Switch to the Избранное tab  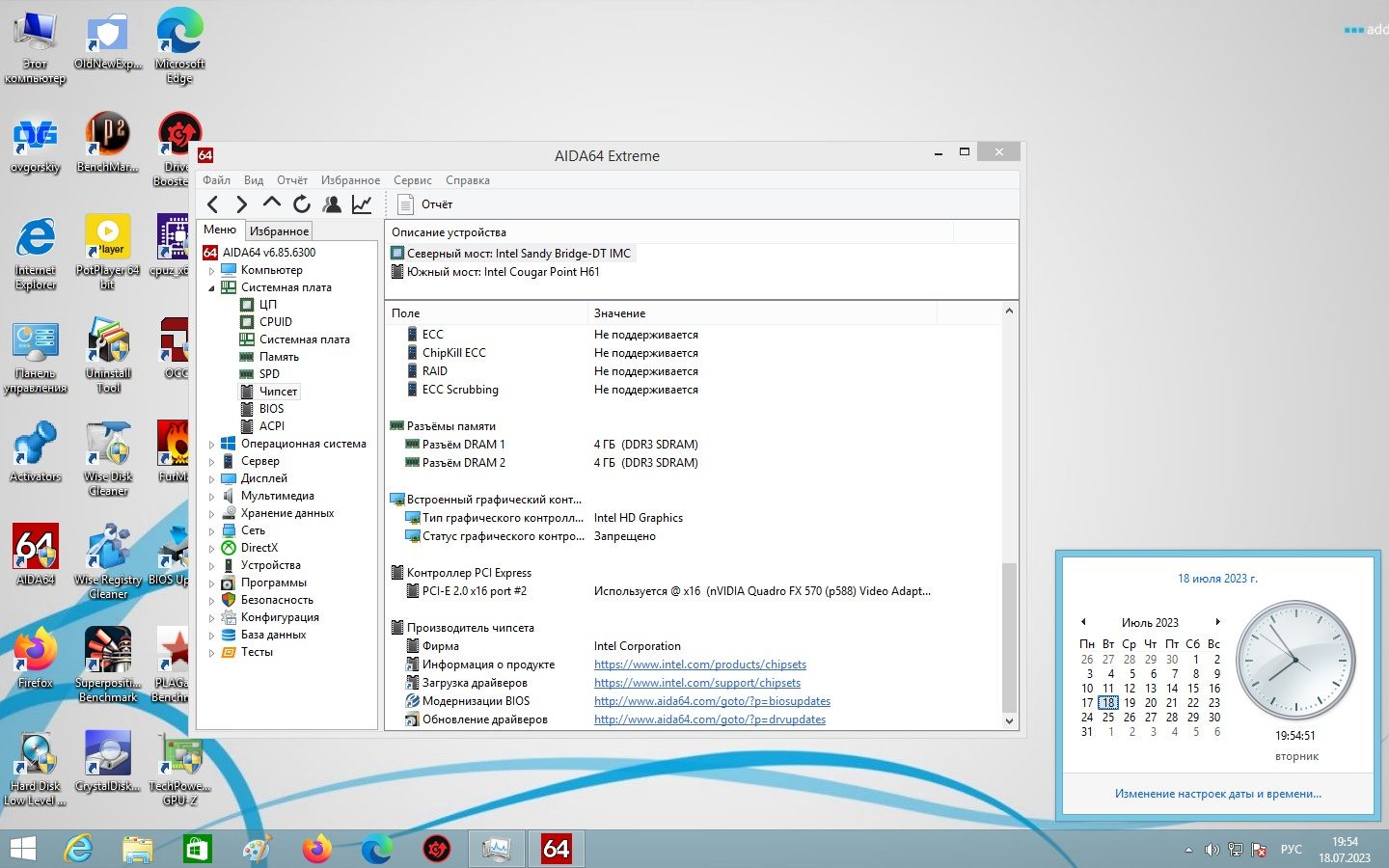point(280,231)
